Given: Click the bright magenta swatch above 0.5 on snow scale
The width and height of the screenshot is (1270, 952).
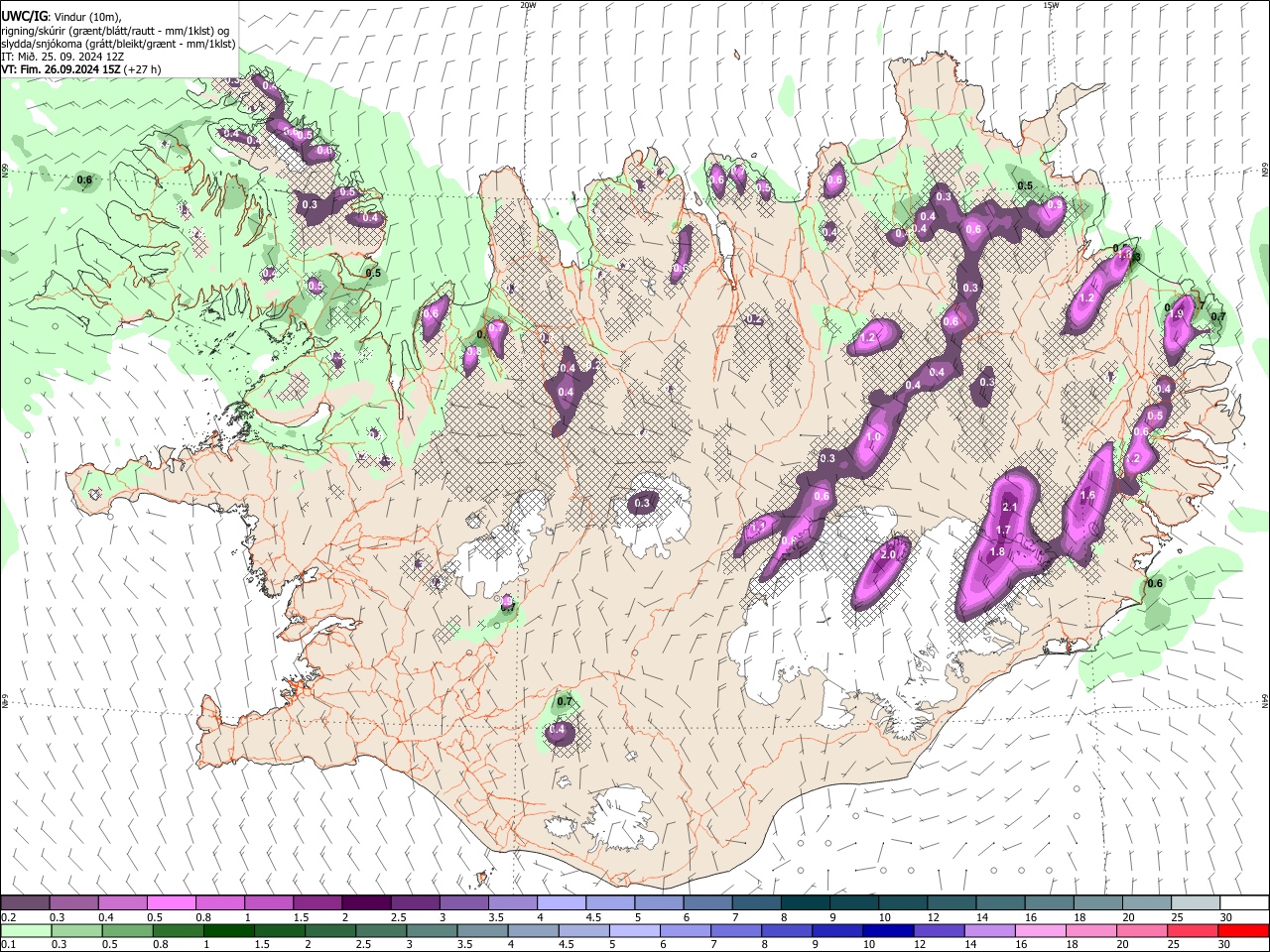Looking at the screenshot, I should (171, 903).
